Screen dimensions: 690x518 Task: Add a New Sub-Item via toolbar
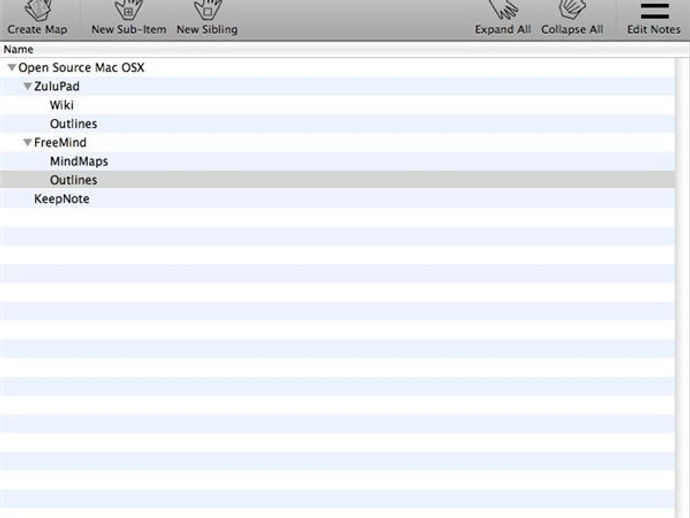128,18
